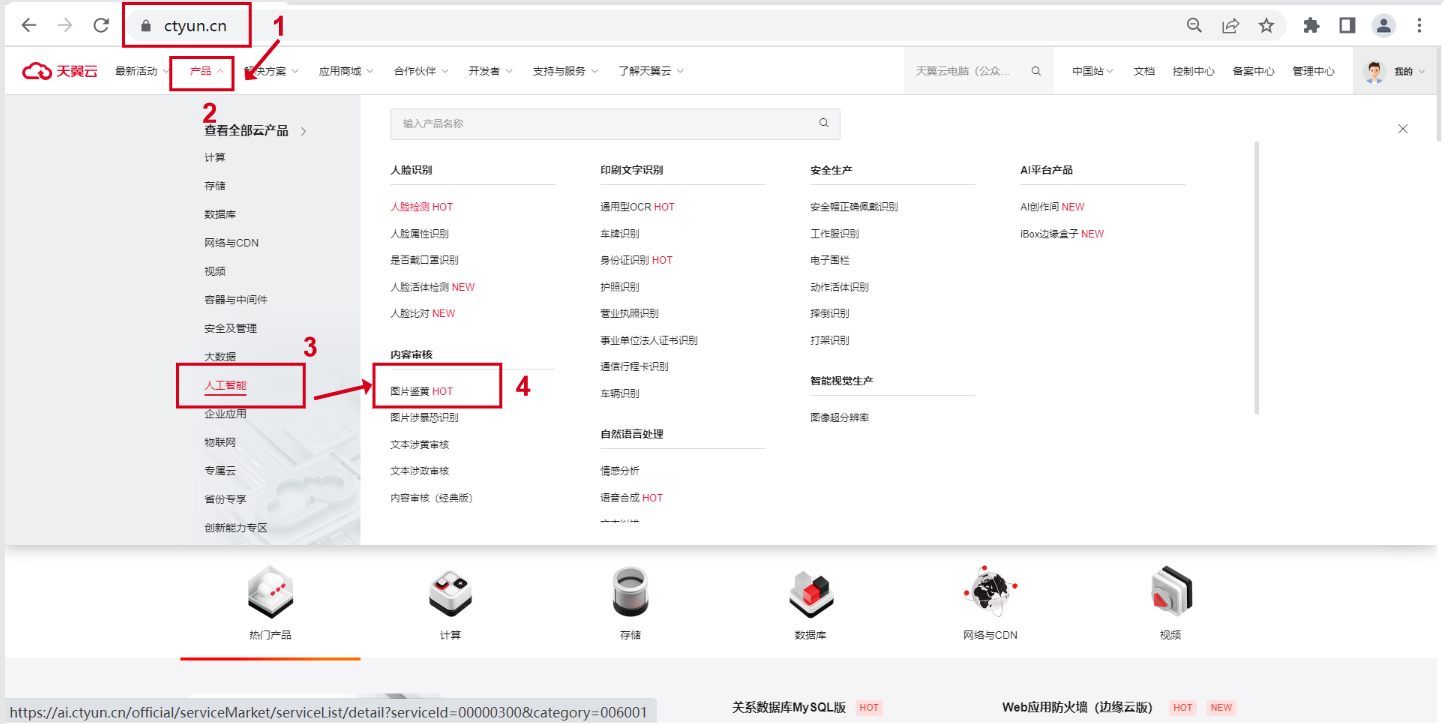Click 控制中心 in header
1444x724 pixels.
[1194, 71]
